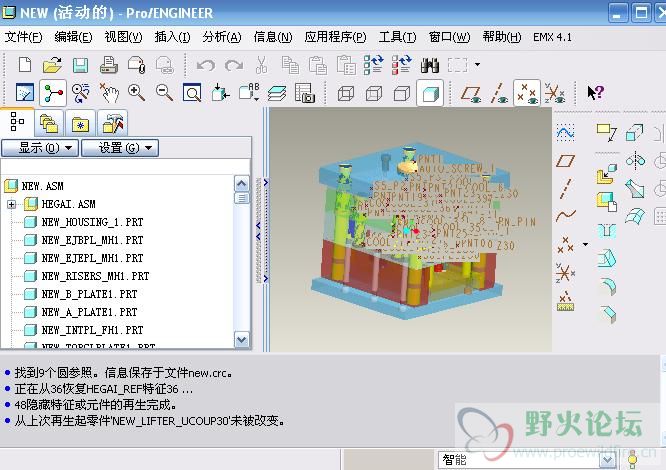
Task: Toggle datum points display
Action: (527, 93)
